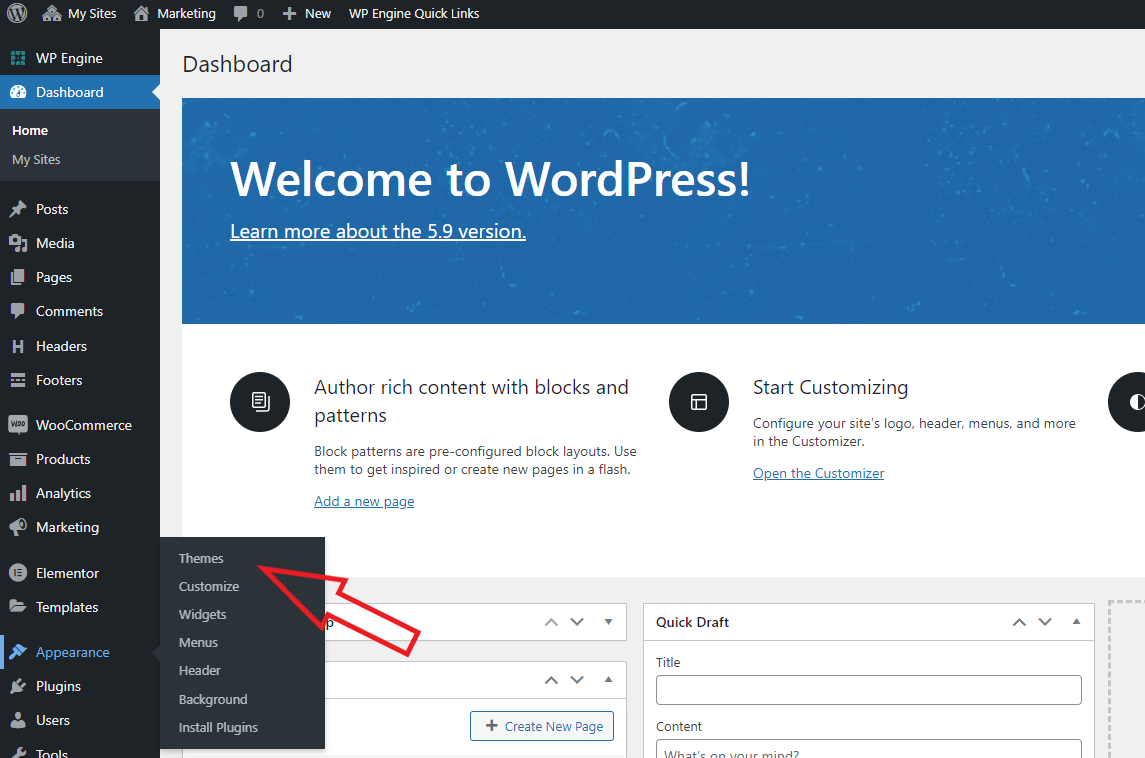Screen dimensions: 1145x758
Task: Click the move-up chevron on Quick Draft
Action: 1019,621
